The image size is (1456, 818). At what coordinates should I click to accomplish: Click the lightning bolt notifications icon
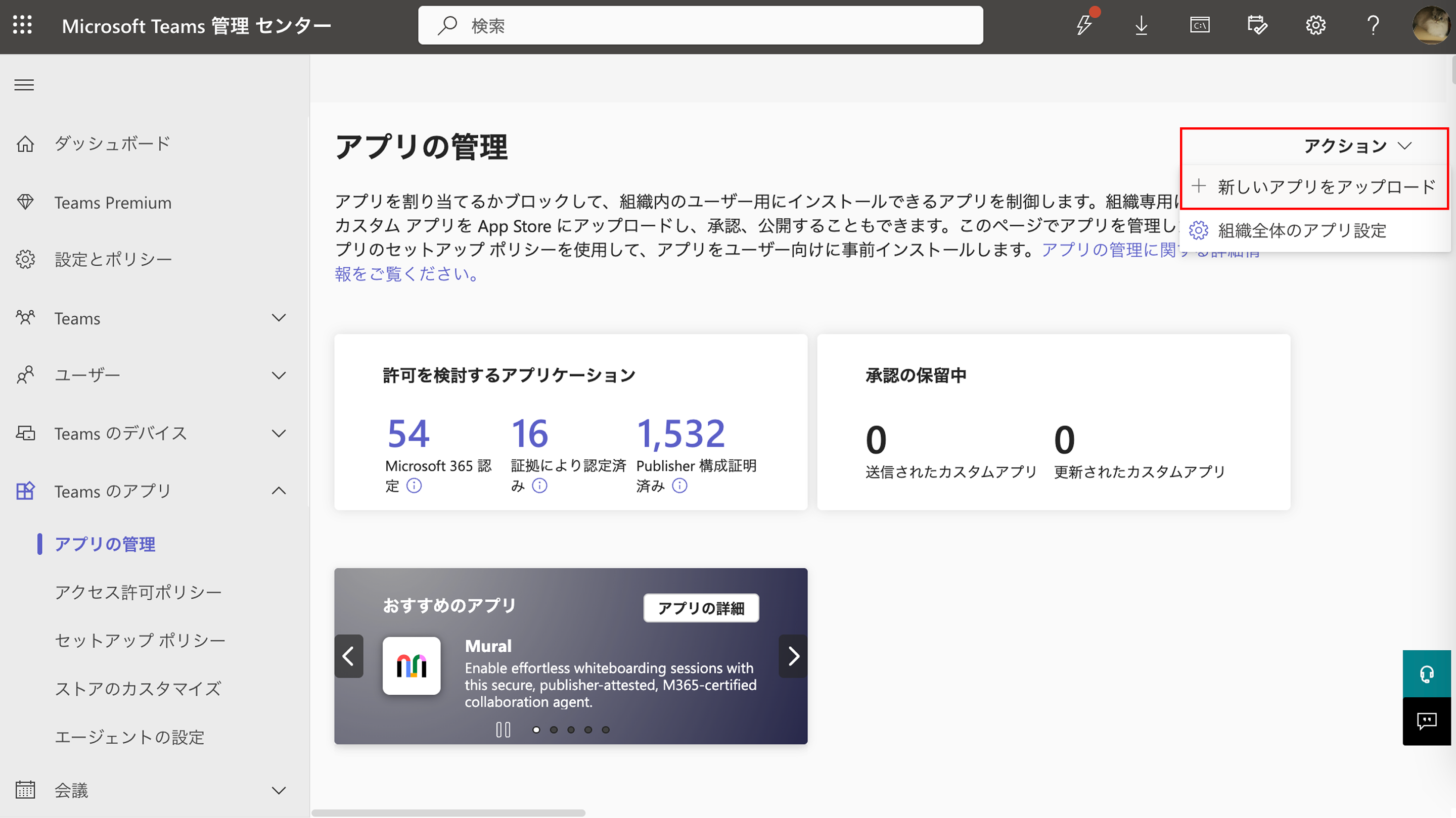pyautogui.click(x=1084, y=25)
